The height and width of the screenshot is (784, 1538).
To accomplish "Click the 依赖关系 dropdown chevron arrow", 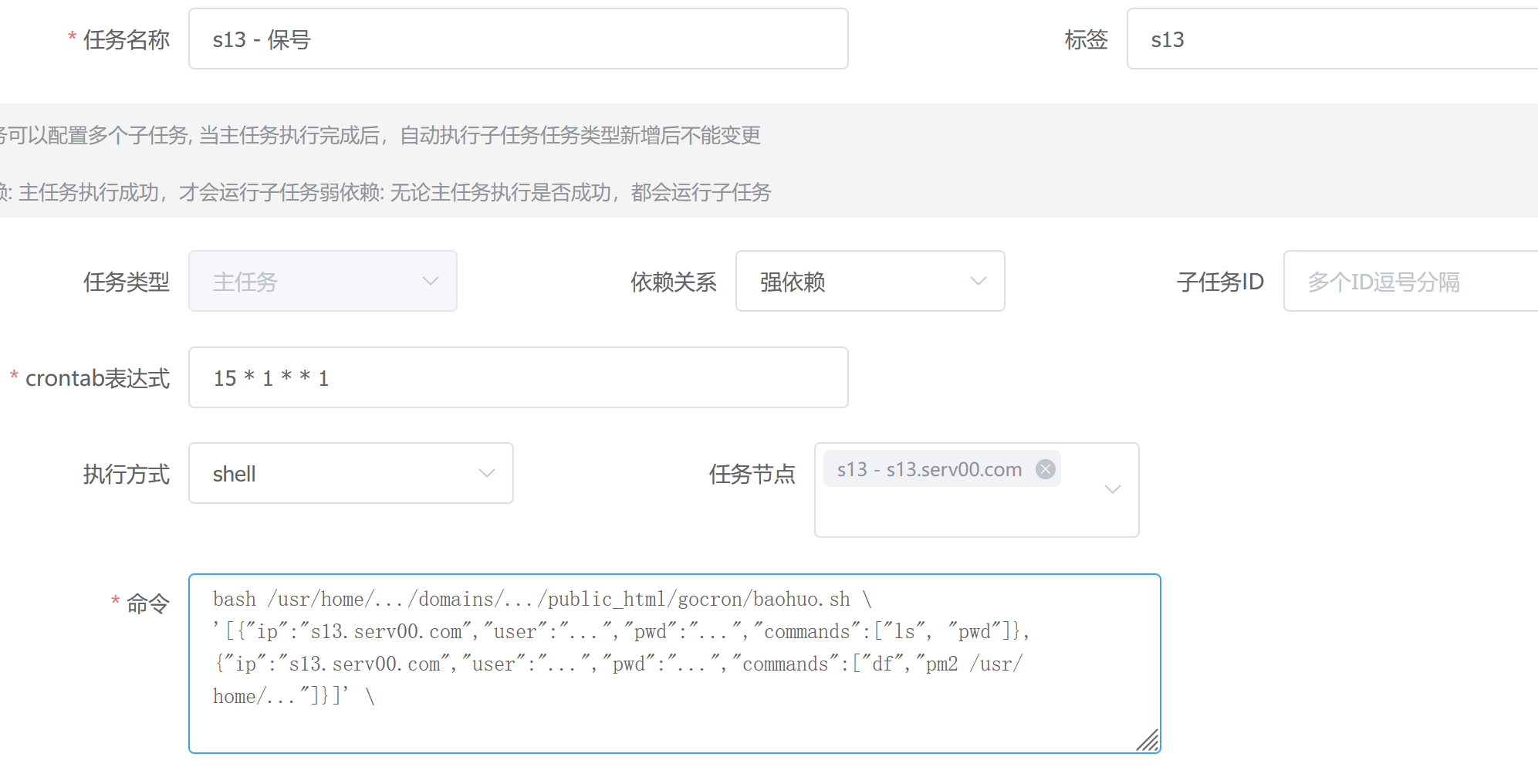I will (978, 281).
